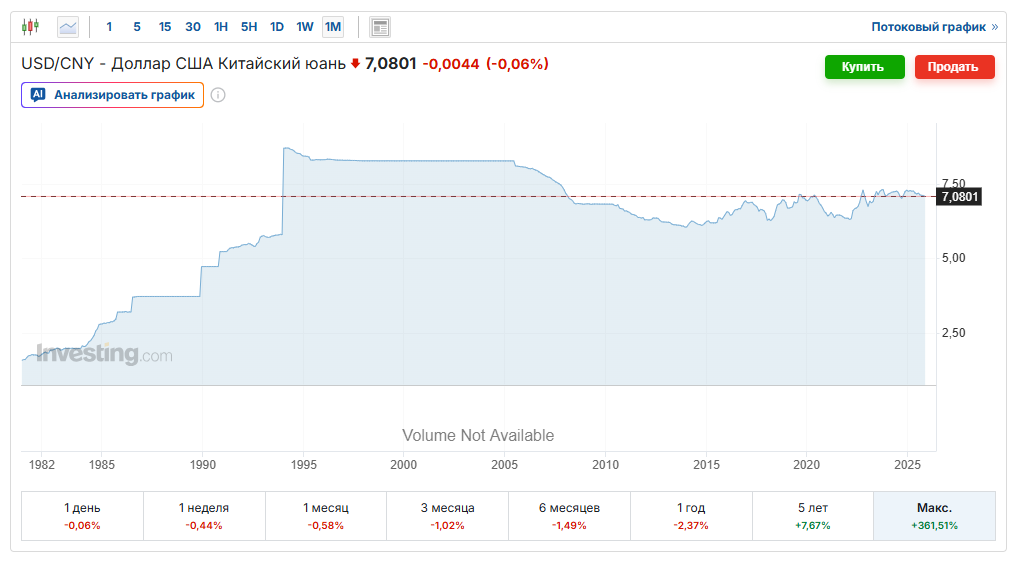The width and height of the screenshot is (1016, 572).
Task: Open the news layout icon in toolbar
Action: coord(380,27)
